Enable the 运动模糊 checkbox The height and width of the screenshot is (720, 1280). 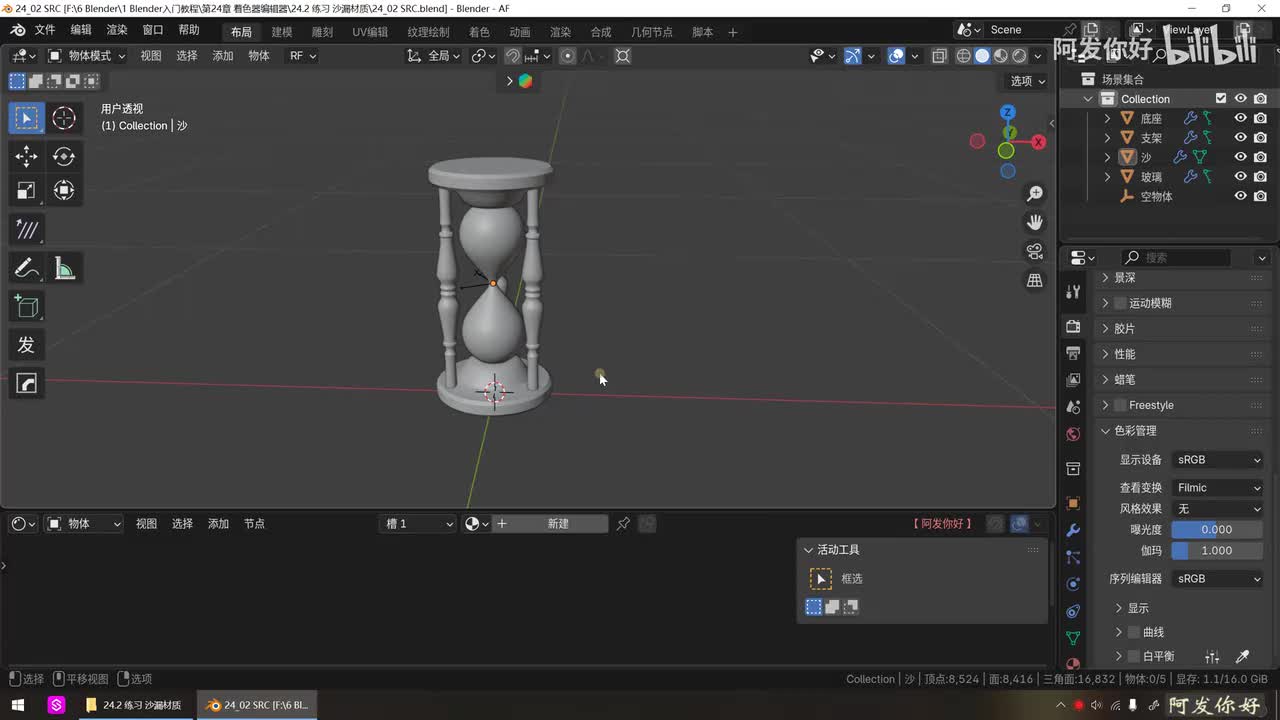(x=1120, y=303)
